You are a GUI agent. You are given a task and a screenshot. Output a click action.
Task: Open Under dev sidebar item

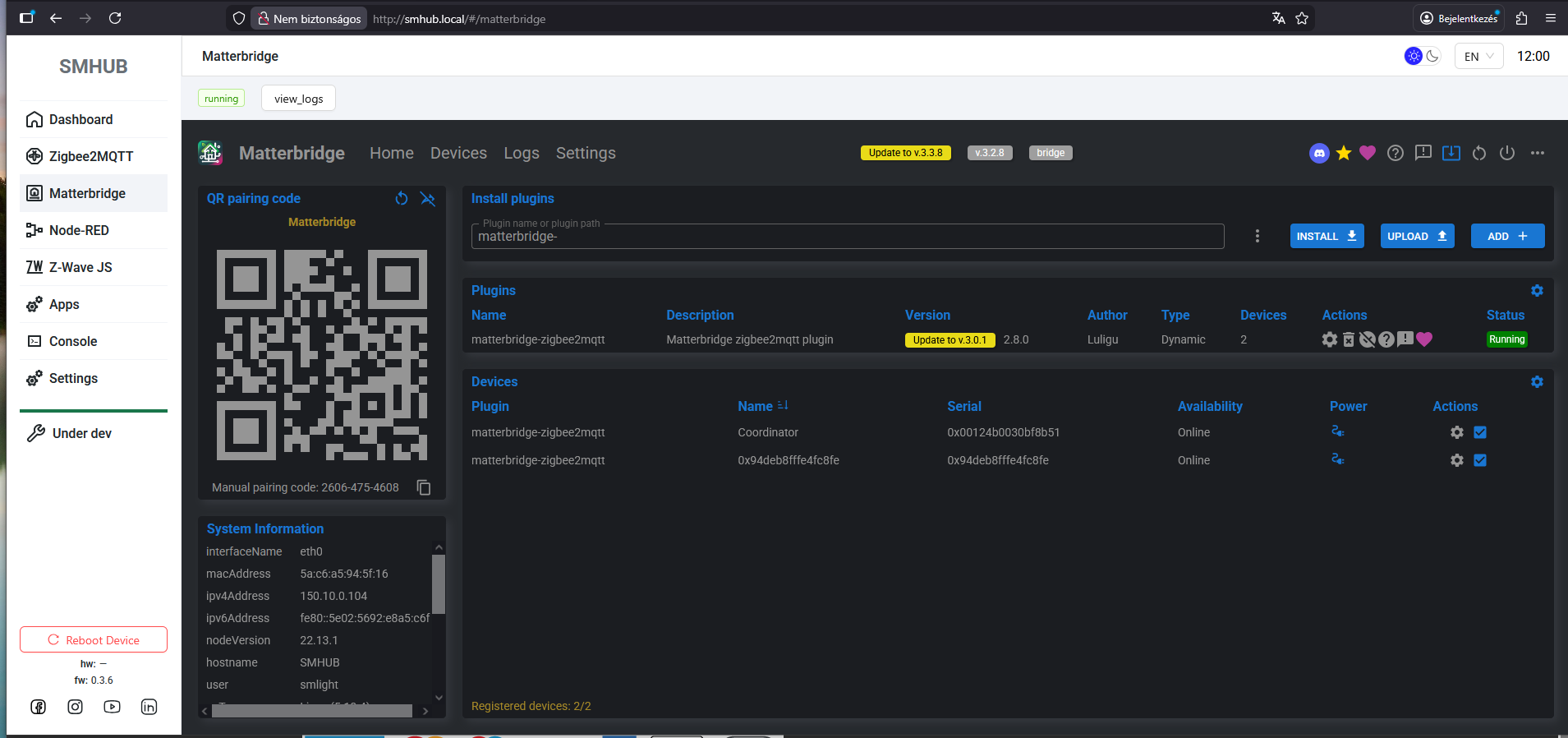pos(94,433)
